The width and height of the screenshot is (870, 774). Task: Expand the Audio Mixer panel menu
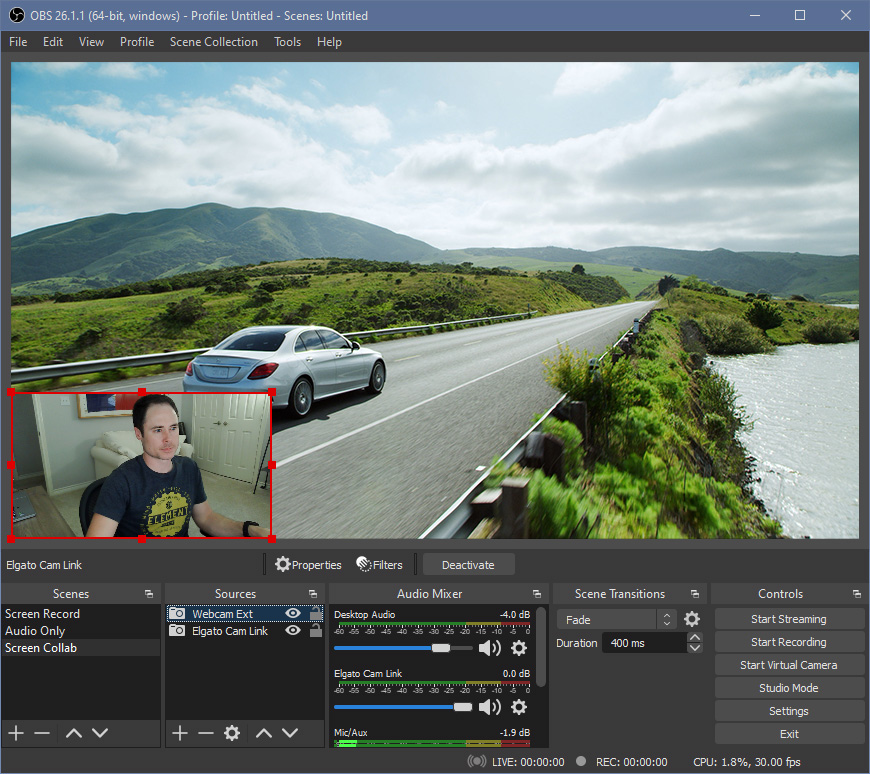pyautogui.click(x=537, y=593)
